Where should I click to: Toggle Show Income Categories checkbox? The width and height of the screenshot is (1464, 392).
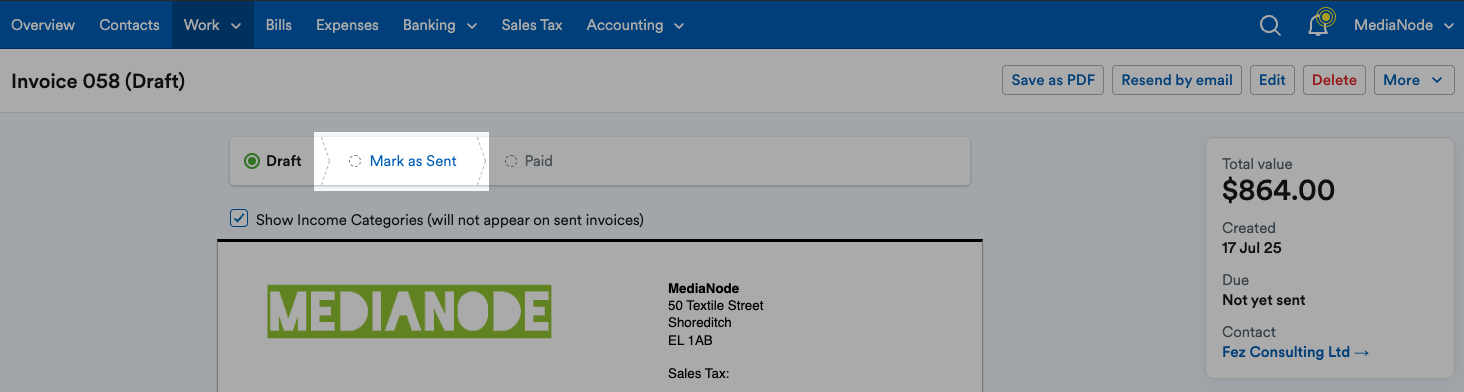tap(239, 218)
